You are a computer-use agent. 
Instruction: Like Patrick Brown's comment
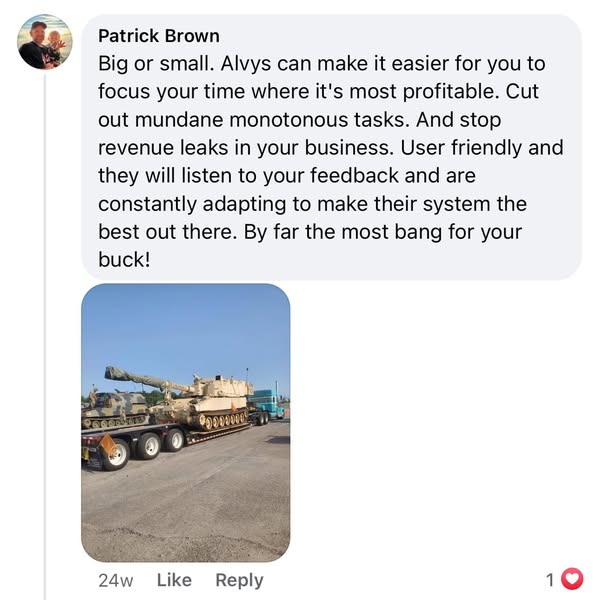pyautogui.click(x=174, y=580)
